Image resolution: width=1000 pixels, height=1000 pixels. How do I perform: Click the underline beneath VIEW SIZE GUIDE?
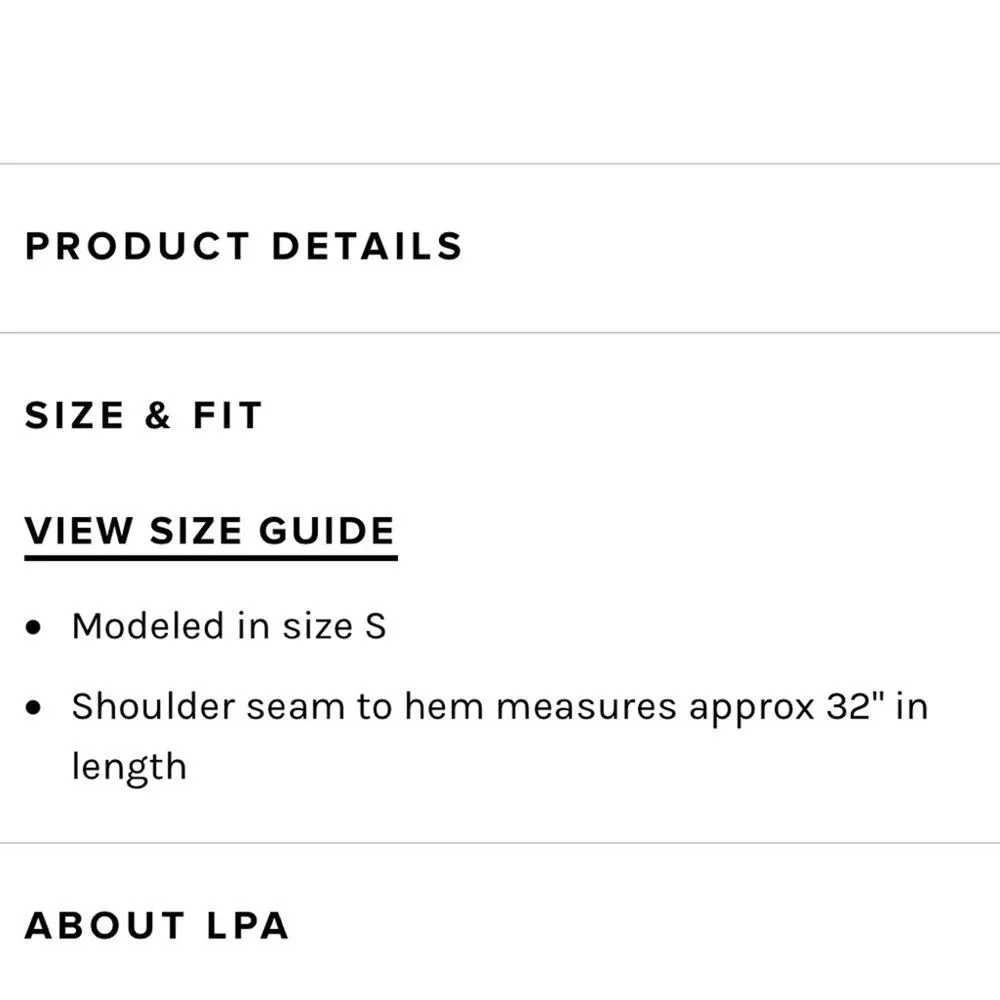pos(210,555)
